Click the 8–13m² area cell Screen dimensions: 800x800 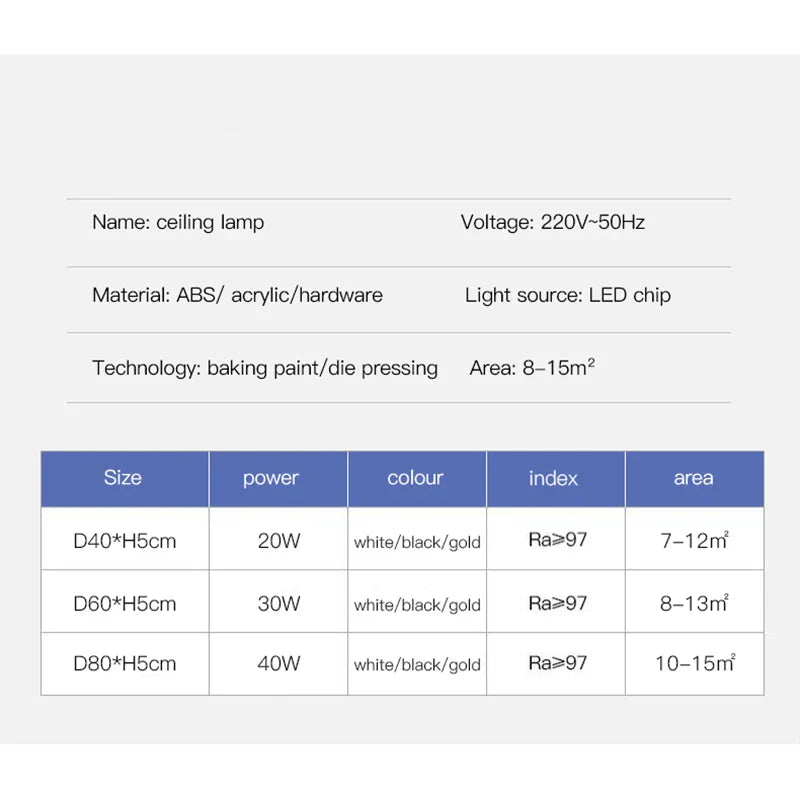tap(694, 603)
